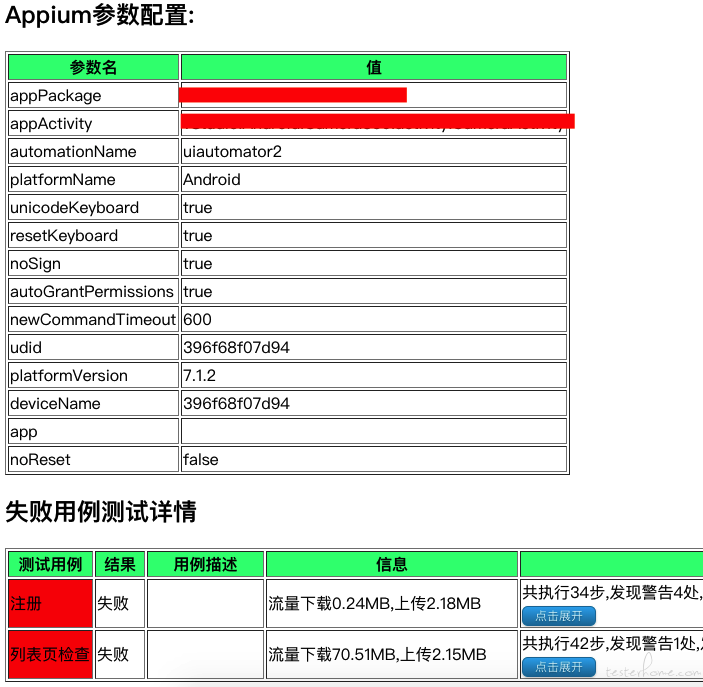The image size is (703, 687).
Task: Click the 失败用例测试详情 heading
Action: 101,511
